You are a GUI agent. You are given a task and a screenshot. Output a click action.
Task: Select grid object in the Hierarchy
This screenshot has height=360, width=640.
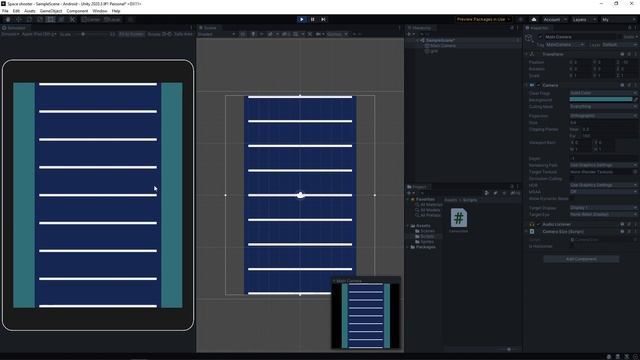coord(432,51)
